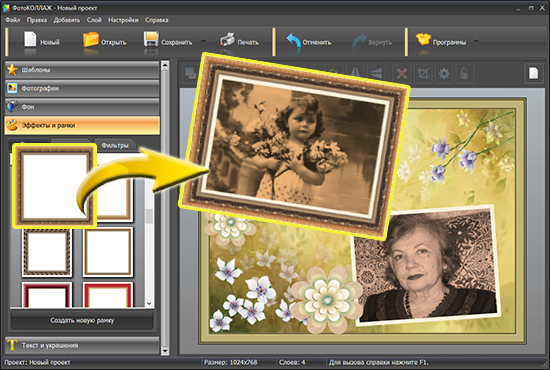Expand the Текст и украшения section
Image resolution: width=550 pixels, height=370 pixels.
point(82,345)
